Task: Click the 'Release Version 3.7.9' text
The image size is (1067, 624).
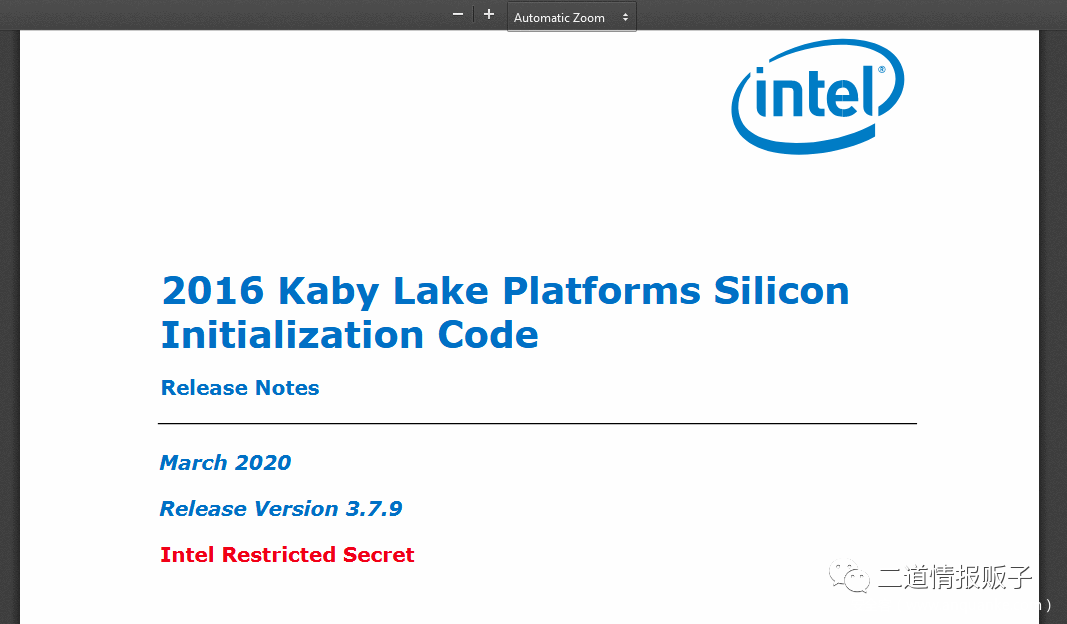Action: [x=281, y=509]
